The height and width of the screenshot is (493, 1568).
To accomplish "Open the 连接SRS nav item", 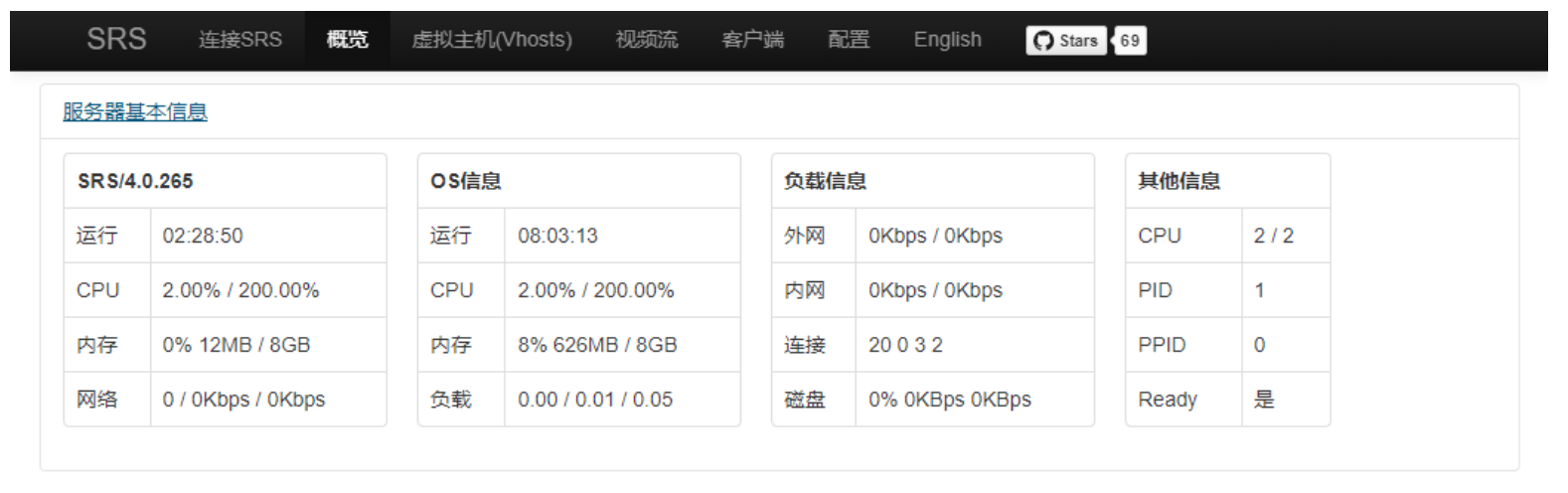I will pyautogui.click(x=239, y=40).
